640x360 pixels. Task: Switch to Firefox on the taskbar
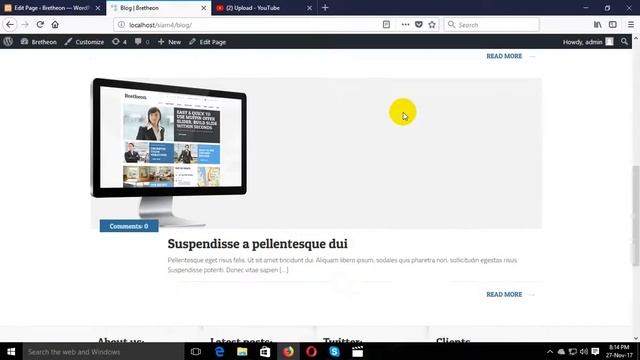pos(288,351)
